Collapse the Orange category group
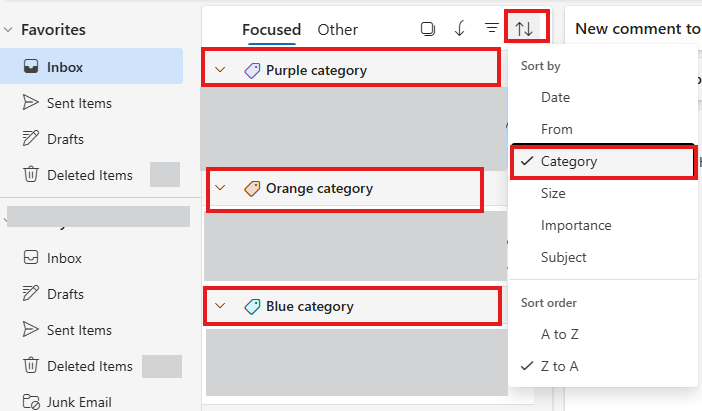This screenshot has width=702, height=411. tap(220, 188)
